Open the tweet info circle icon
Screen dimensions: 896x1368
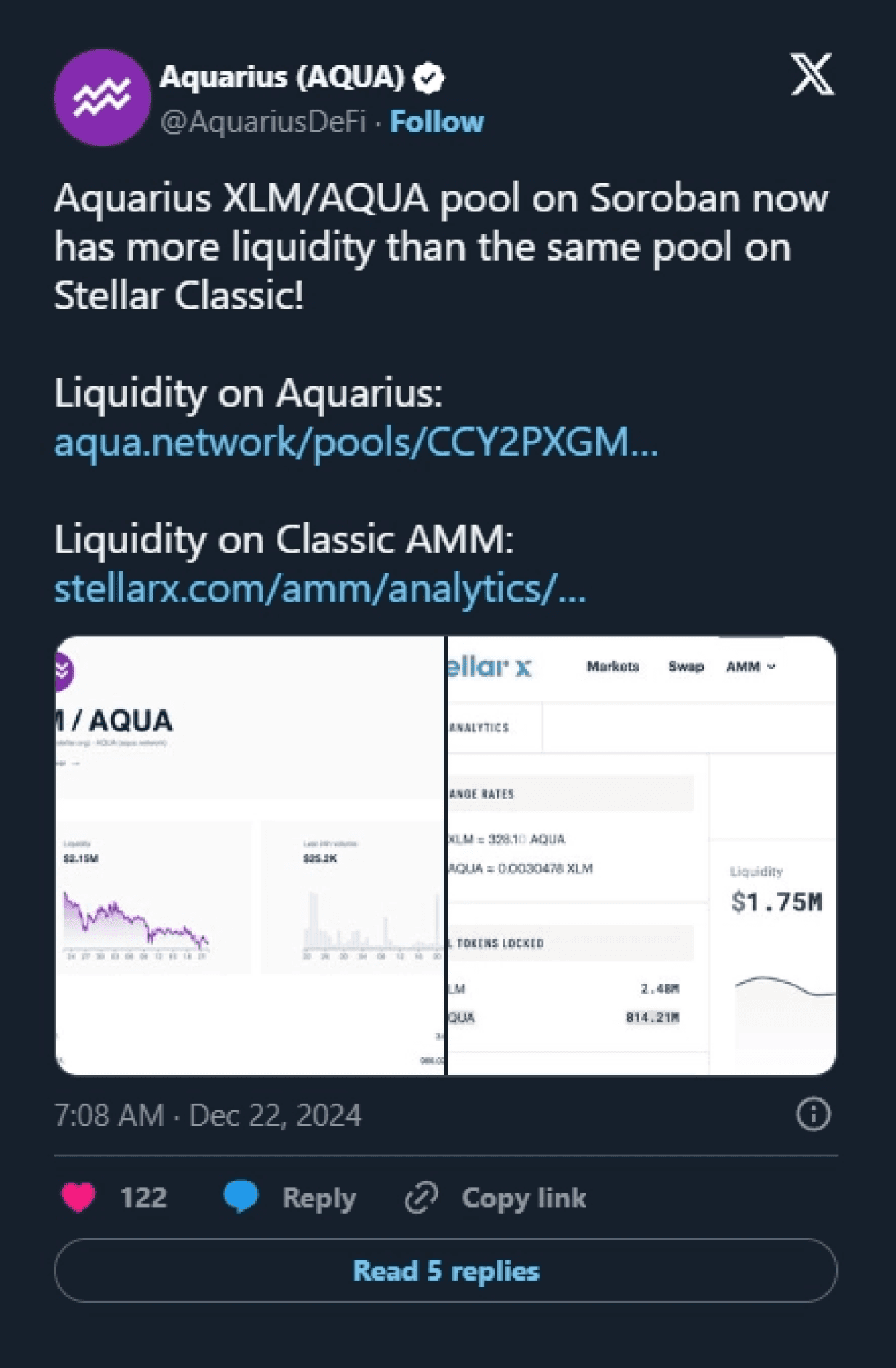(813, 1114)
